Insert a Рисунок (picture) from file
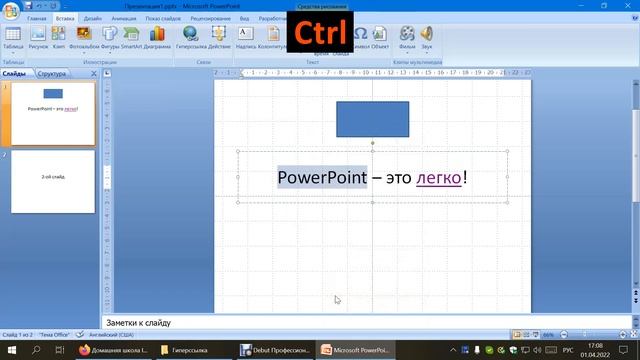Image resolution: width=640 pixels, height=360 pixels. pos(38,38)
